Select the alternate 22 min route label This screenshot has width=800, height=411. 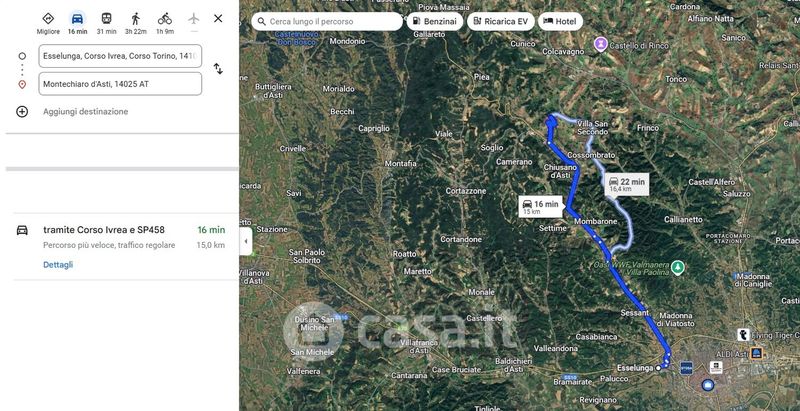[x=627, y=185]
